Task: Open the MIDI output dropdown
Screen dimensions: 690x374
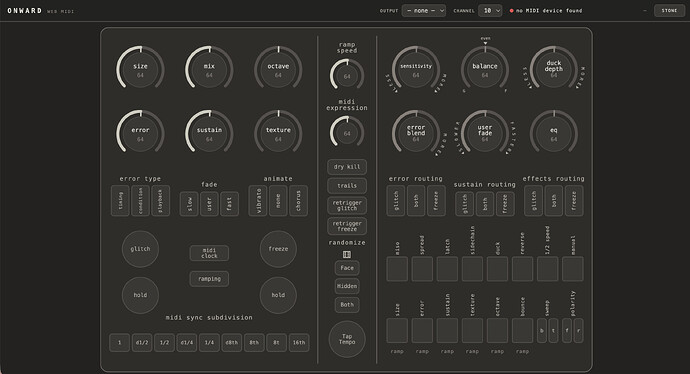Action: point(424,11)
